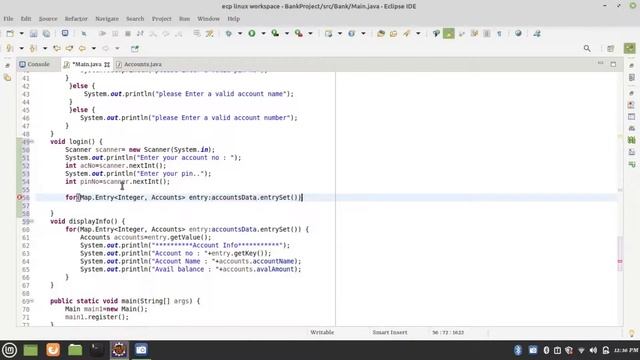The height and width of the screenshot is (360, 640).
Task: Open the Search menu
Action: click(135, 19)
